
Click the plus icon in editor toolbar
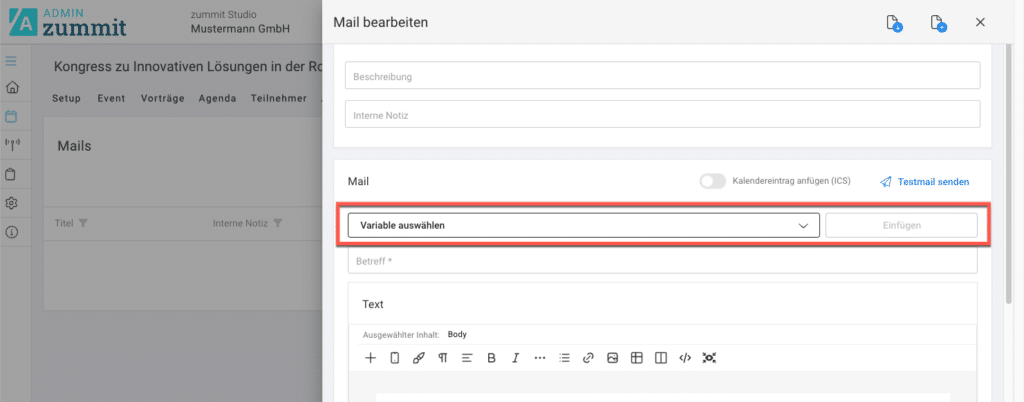pyautogui.click(x=370, y=357)
